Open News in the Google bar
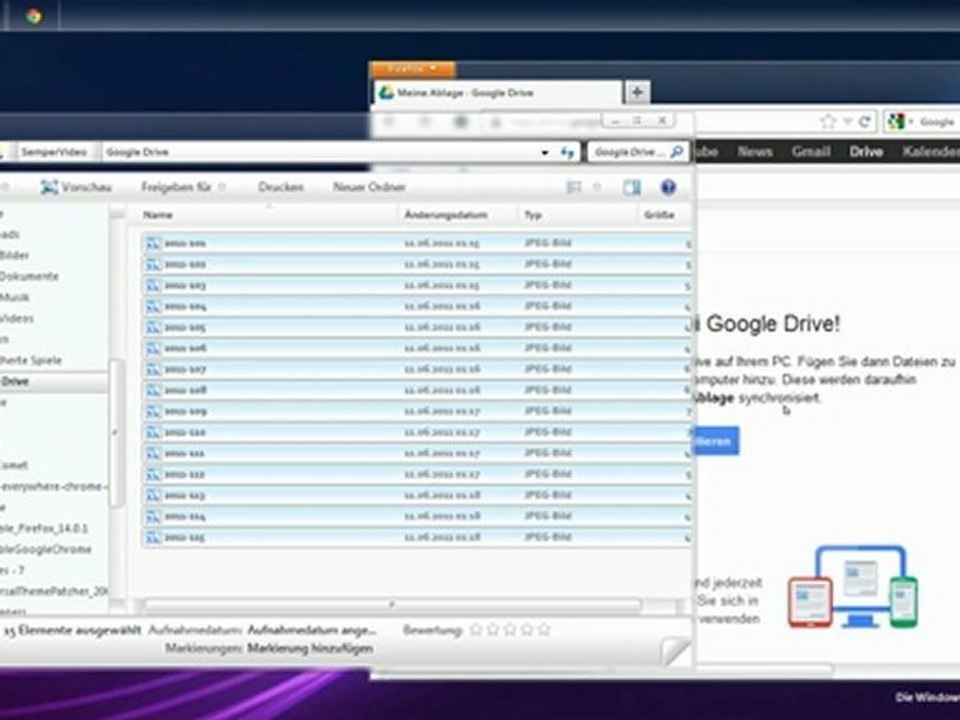 tap(755, 151)
